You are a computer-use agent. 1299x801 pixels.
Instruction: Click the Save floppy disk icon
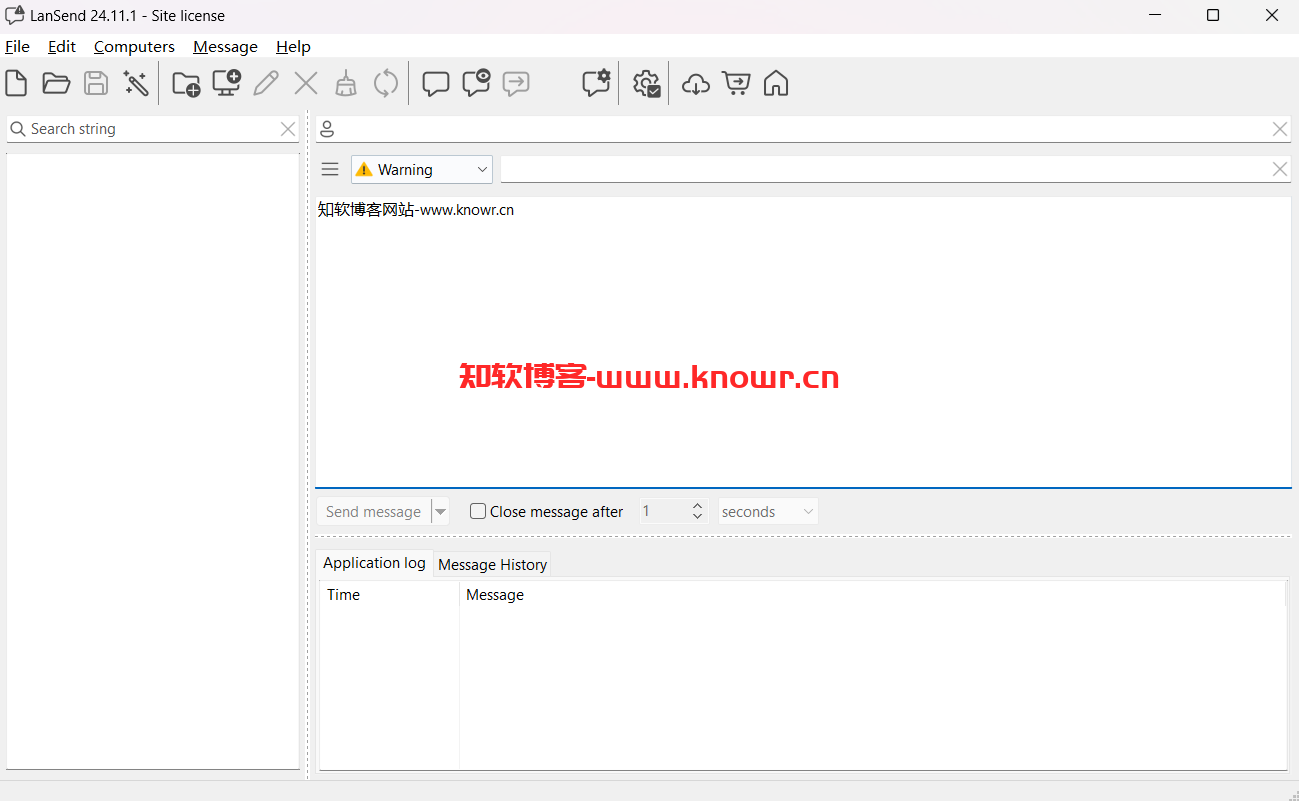tap(96, 83)
